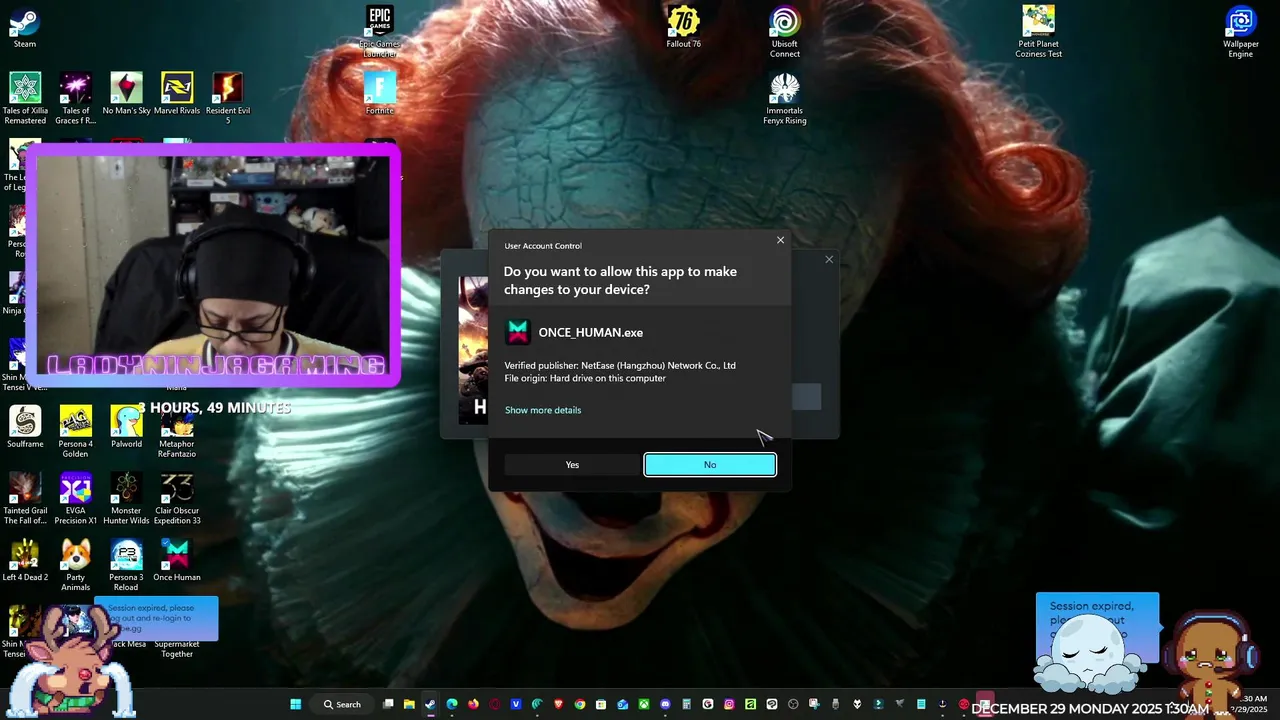Open Steam desktop shortcut
The image size is (1280, 720).
point(25,28)
